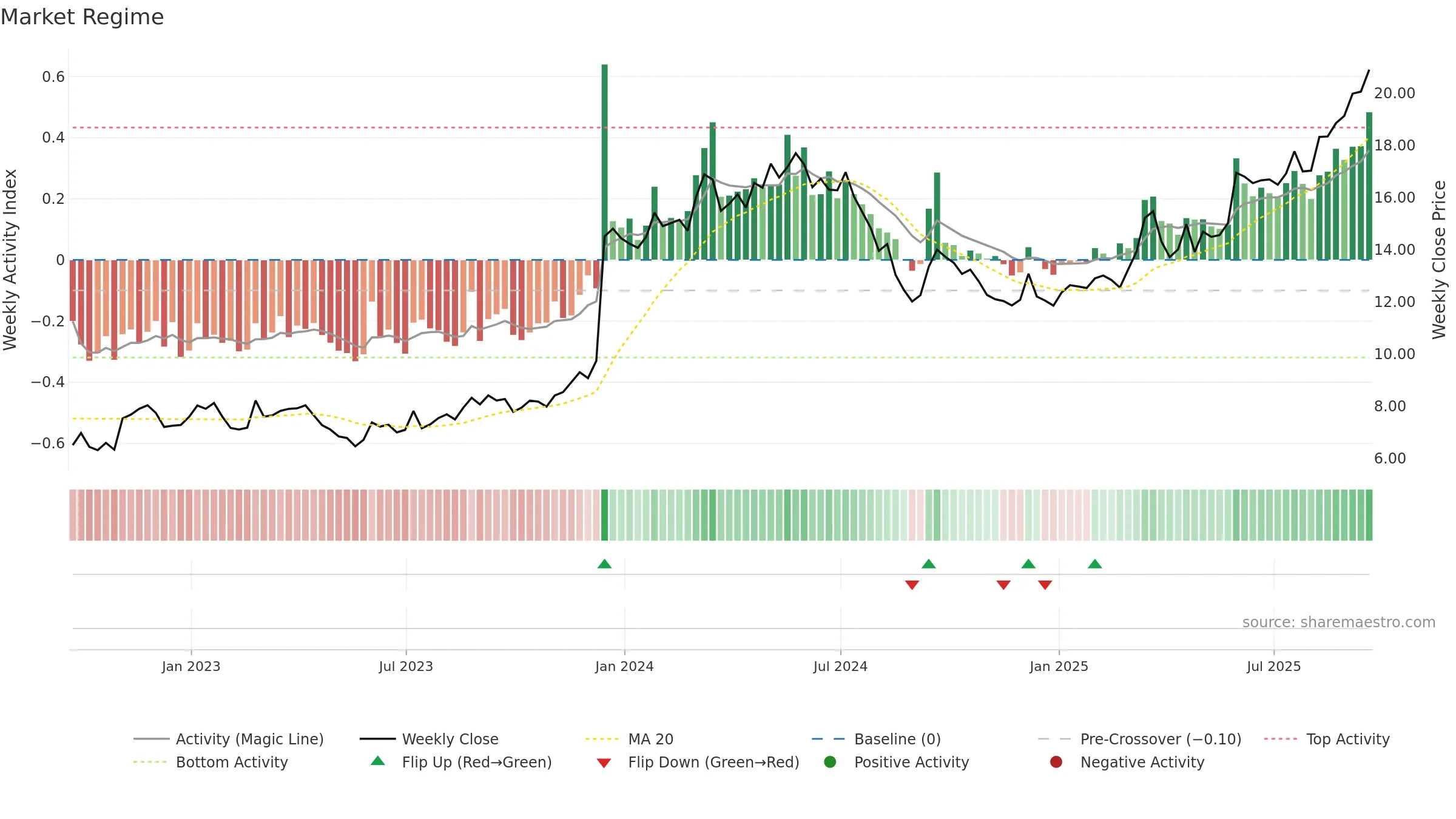The width and height of the screenshot is (1456, 819).
Task: Click the Baseline (0) legend entry
Action: 876,739
